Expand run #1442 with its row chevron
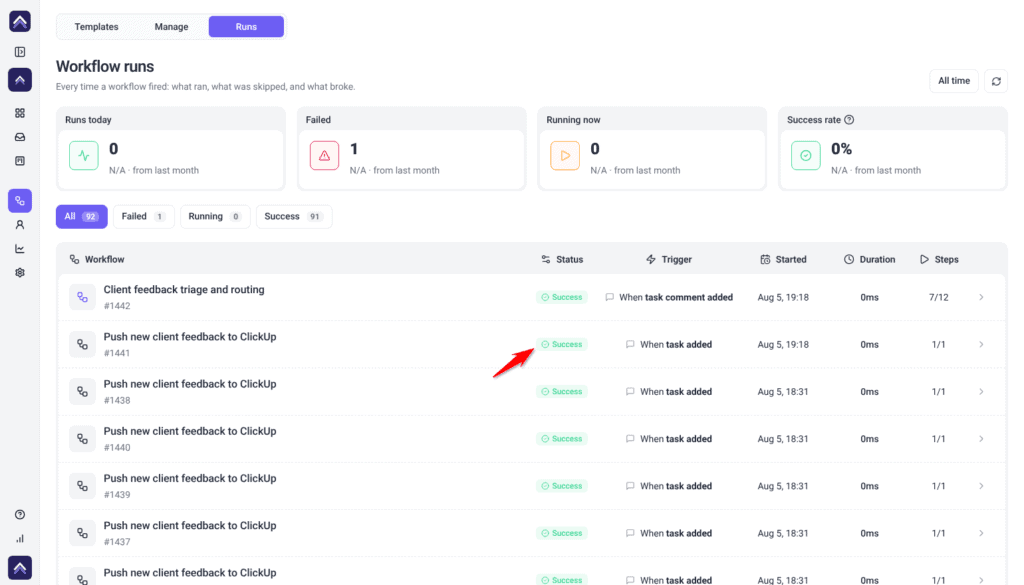The width and height of the screenshot is (1024, 585). (x=981, y=297)
